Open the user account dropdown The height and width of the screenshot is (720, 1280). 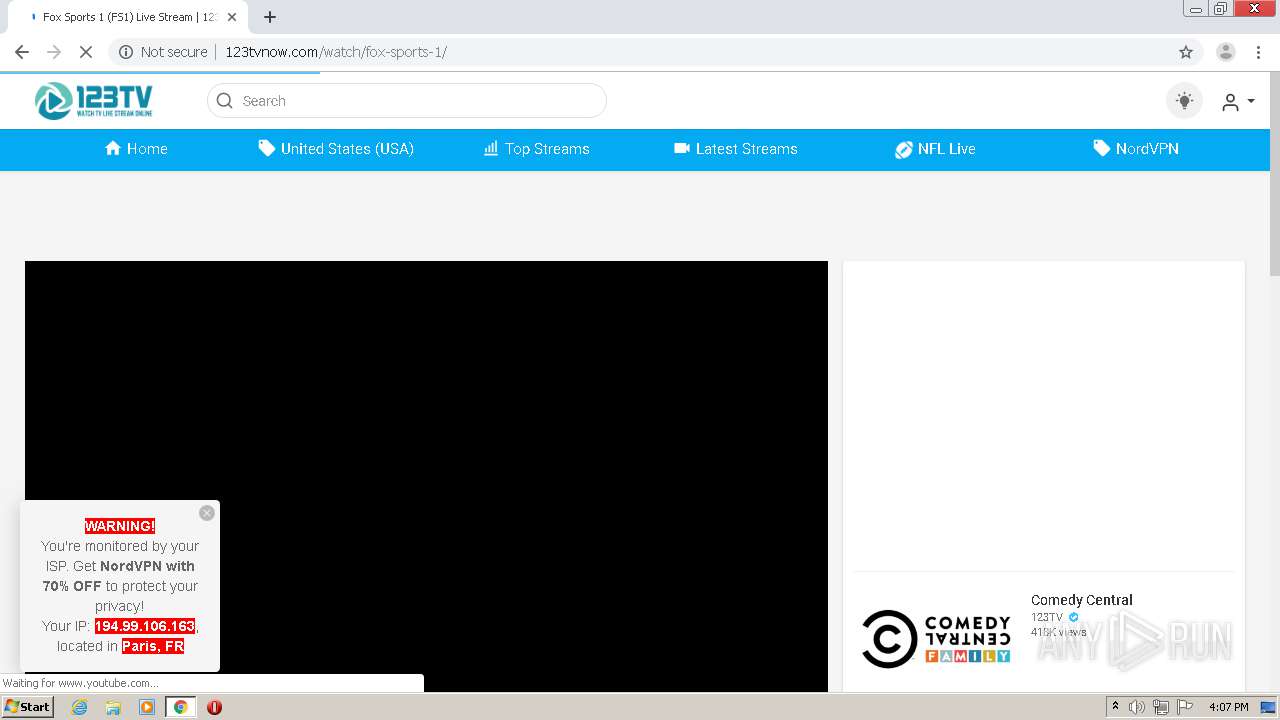(1237, 102)
